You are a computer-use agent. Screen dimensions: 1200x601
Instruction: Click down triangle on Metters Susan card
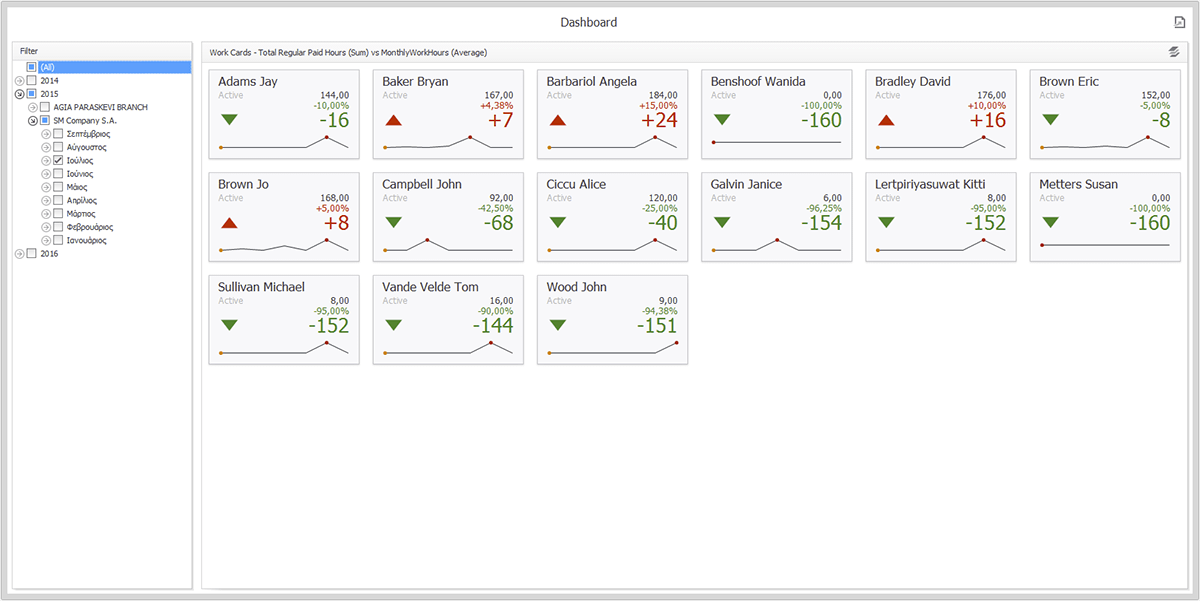click(1050, 223)
